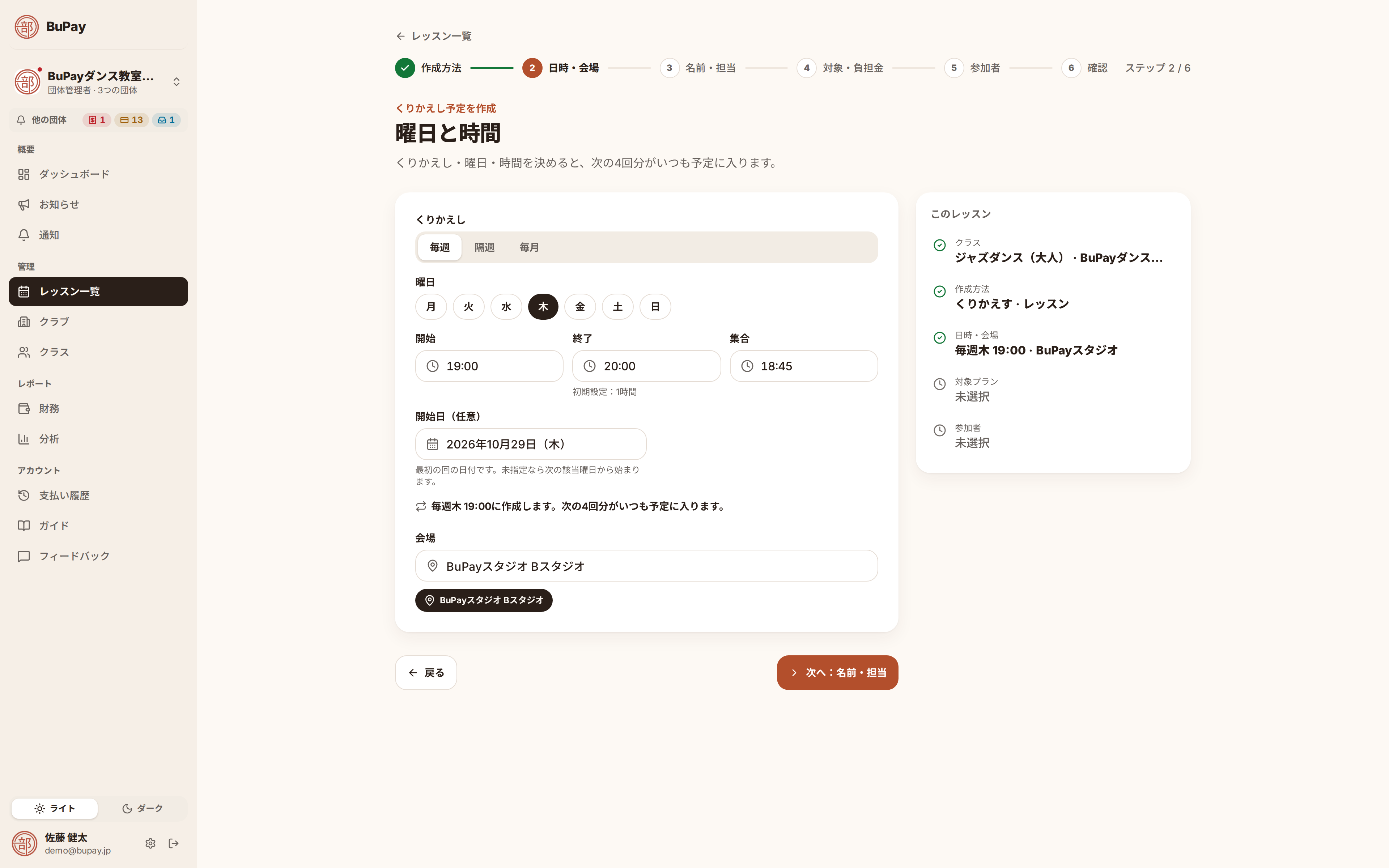Go to クラス in sidebar
Image resolution: width=1389 pixels, height=868 pixels.
(x=98, y=352)
